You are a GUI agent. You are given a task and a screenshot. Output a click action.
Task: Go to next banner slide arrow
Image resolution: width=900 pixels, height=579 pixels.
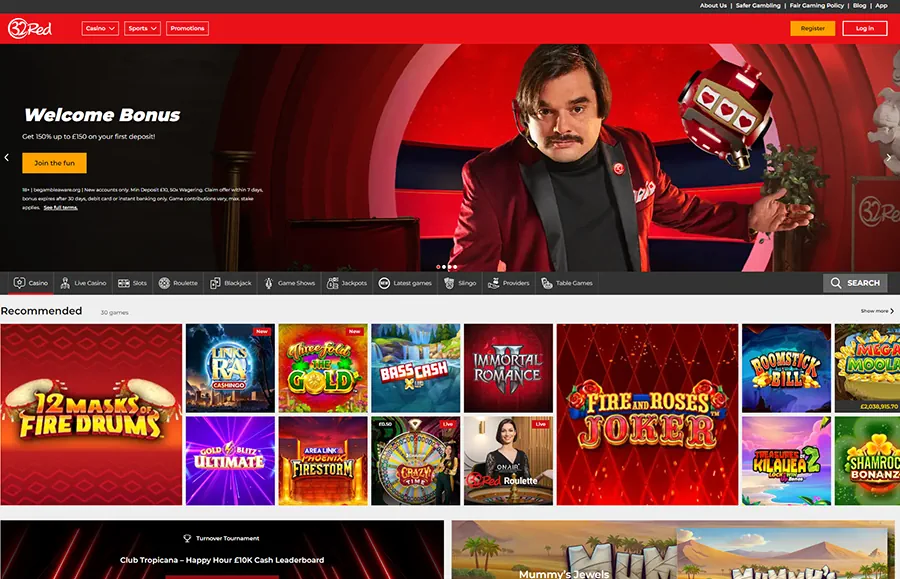[889, 157]
